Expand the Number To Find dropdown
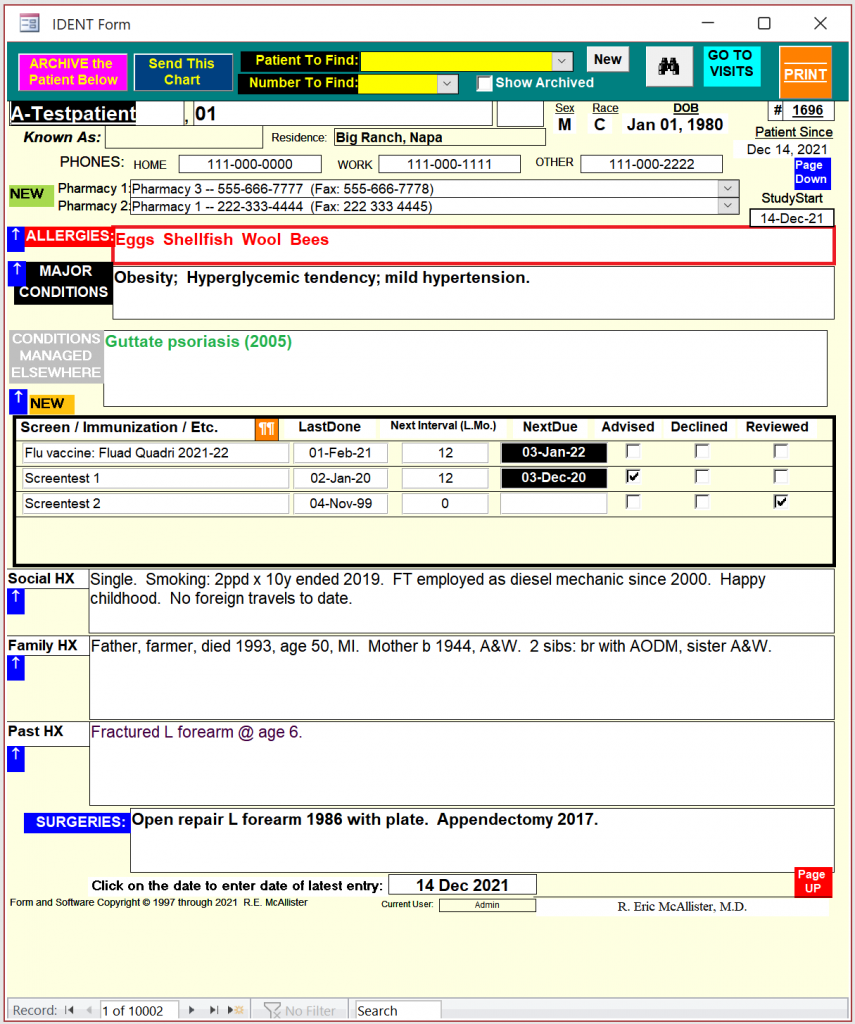The height and width of the screenshot is (1024, 855). tap(448, 84)
